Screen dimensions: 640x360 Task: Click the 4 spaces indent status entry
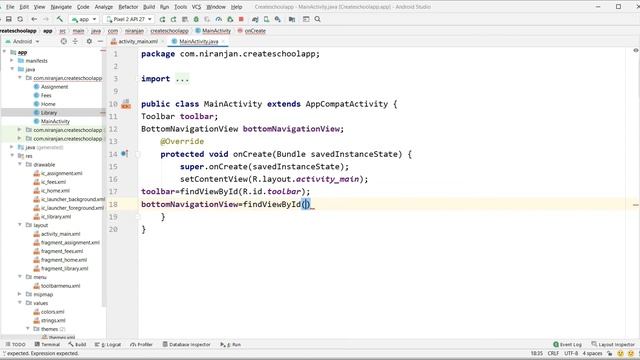tap(592, 353)
